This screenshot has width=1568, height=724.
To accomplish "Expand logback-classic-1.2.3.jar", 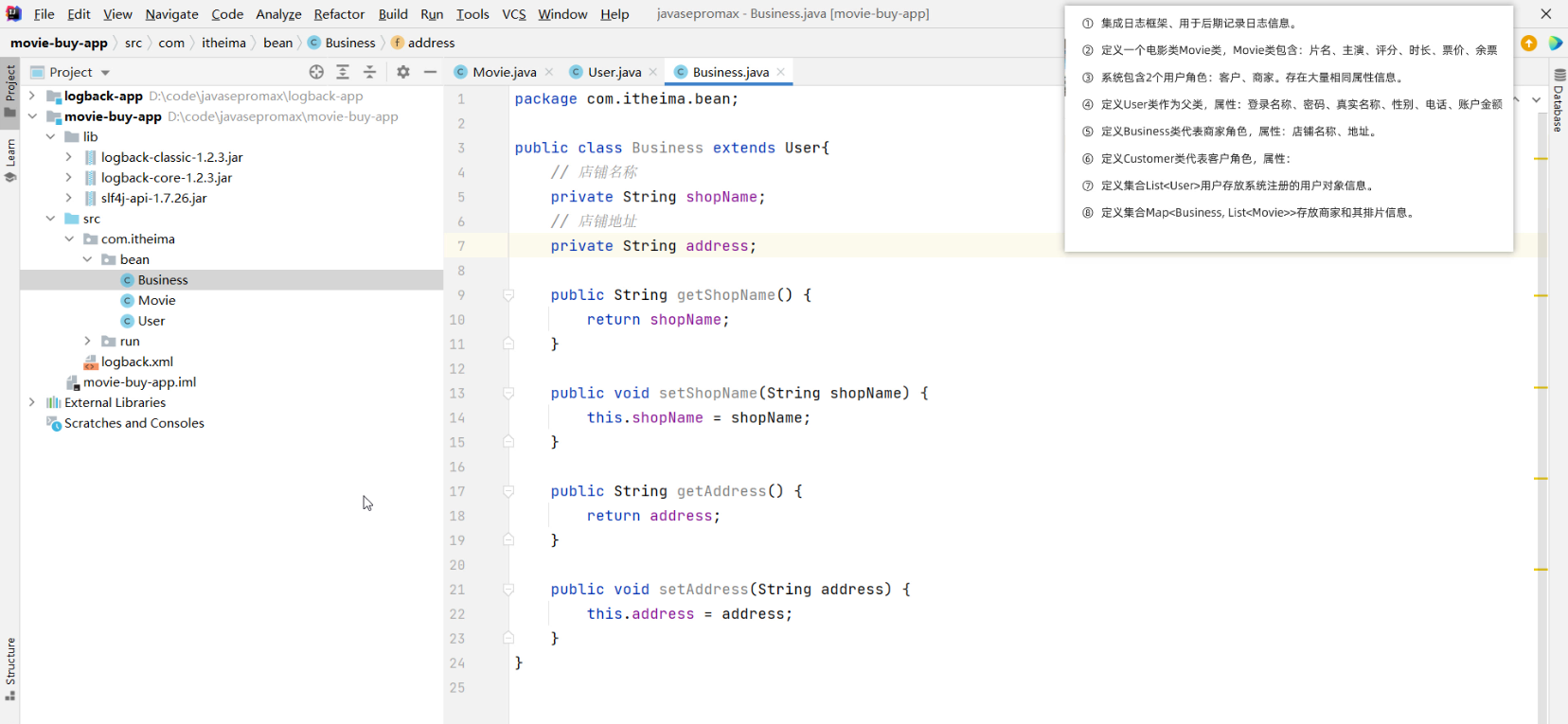I will click(68, 157).
